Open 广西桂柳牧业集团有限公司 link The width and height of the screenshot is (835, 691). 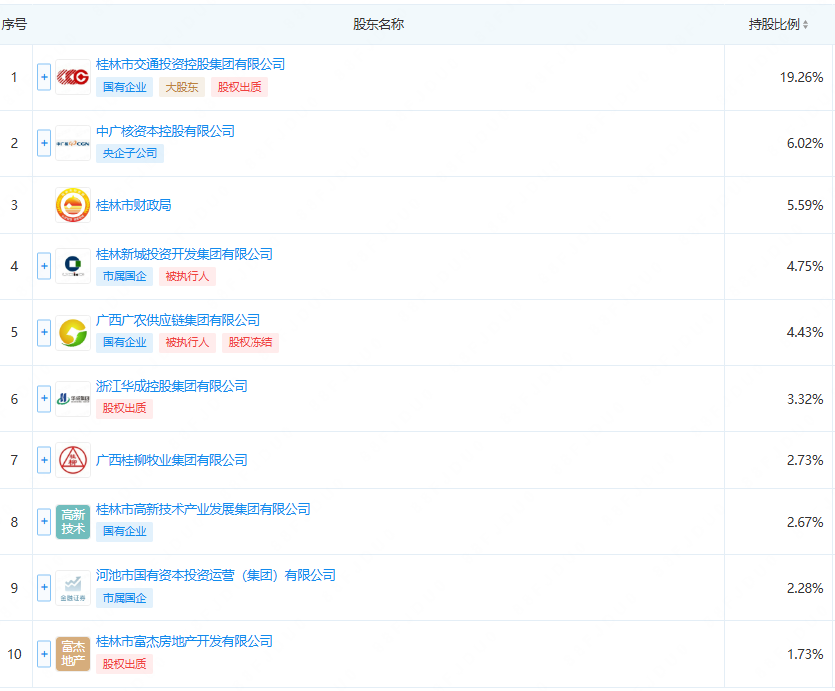pos(171,460)
